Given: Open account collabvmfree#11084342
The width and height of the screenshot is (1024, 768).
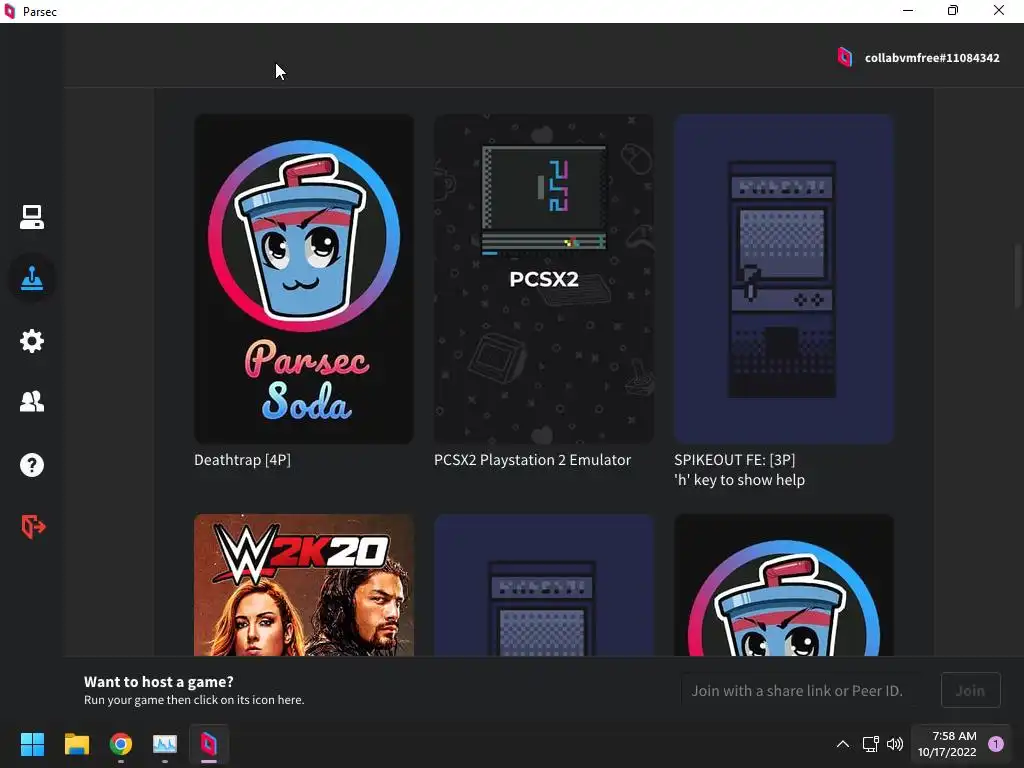Looking at the screenshot, I should coord(932,58).
